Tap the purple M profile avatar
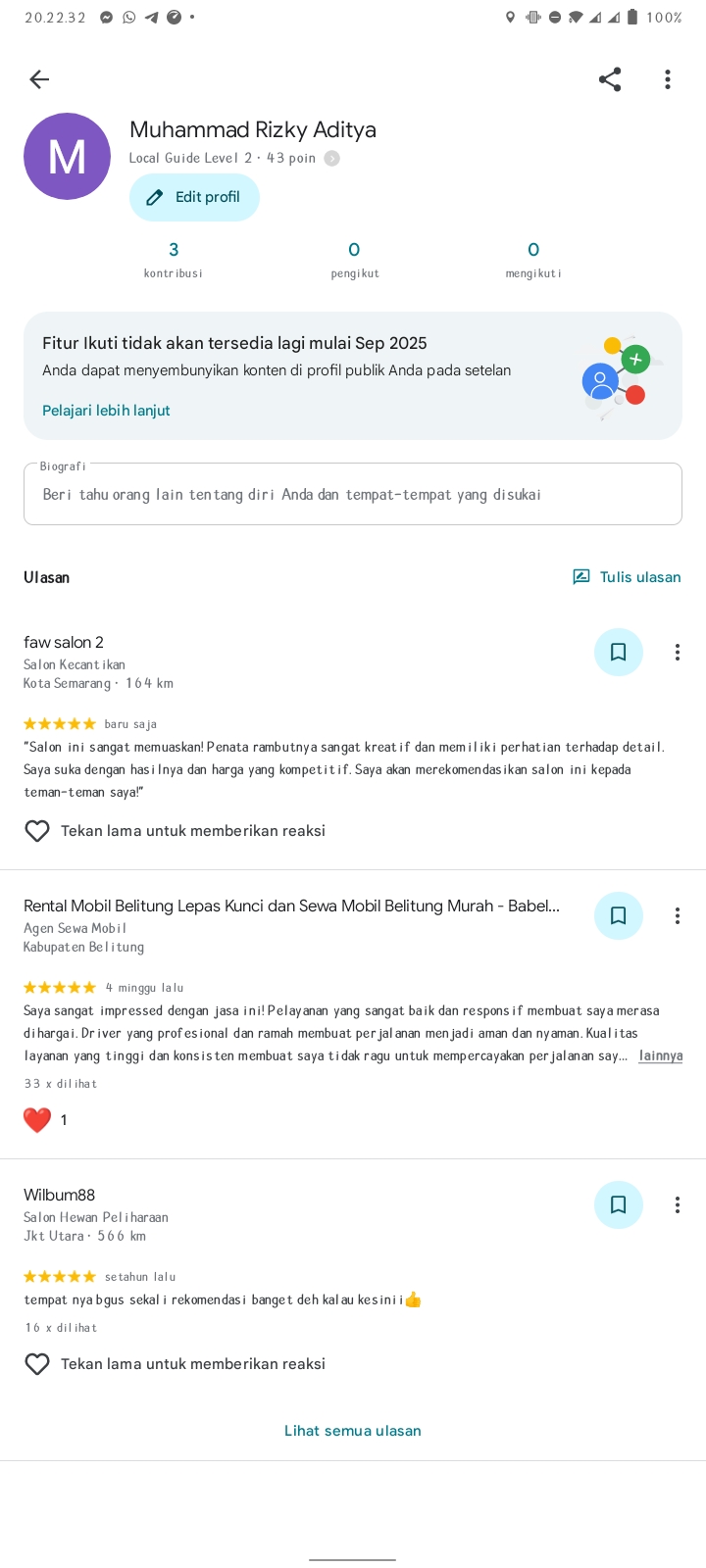The height and width of the screenshot is (1568, 706). click(x=67, y=156)
